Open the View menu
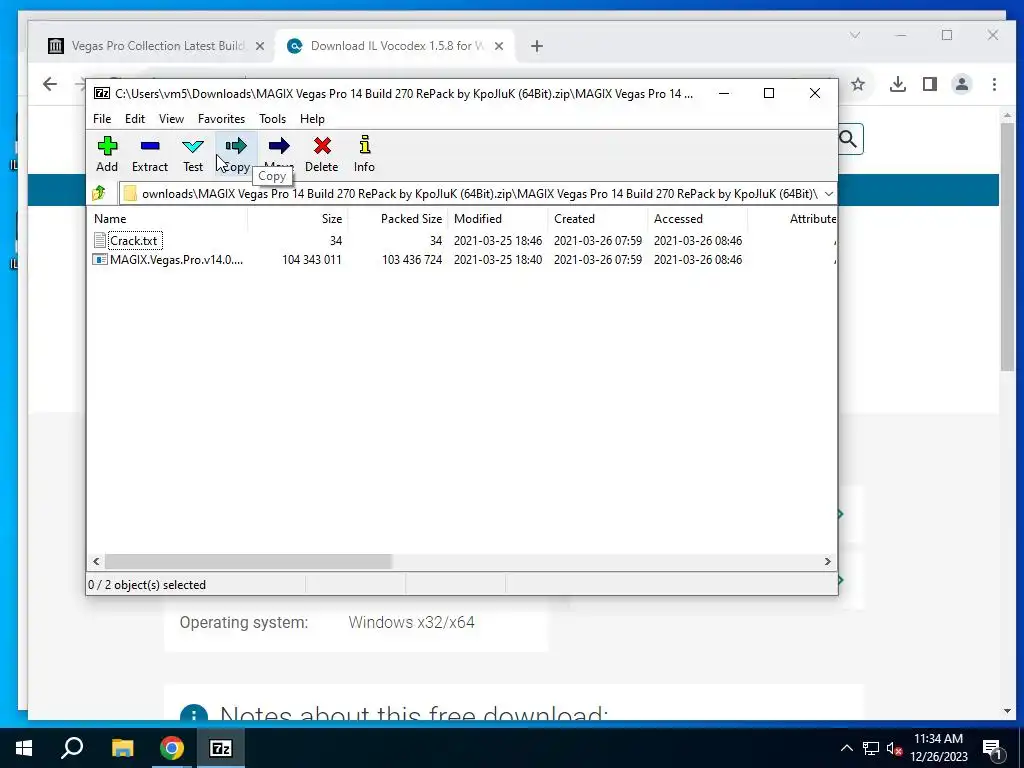 (171, 119)
